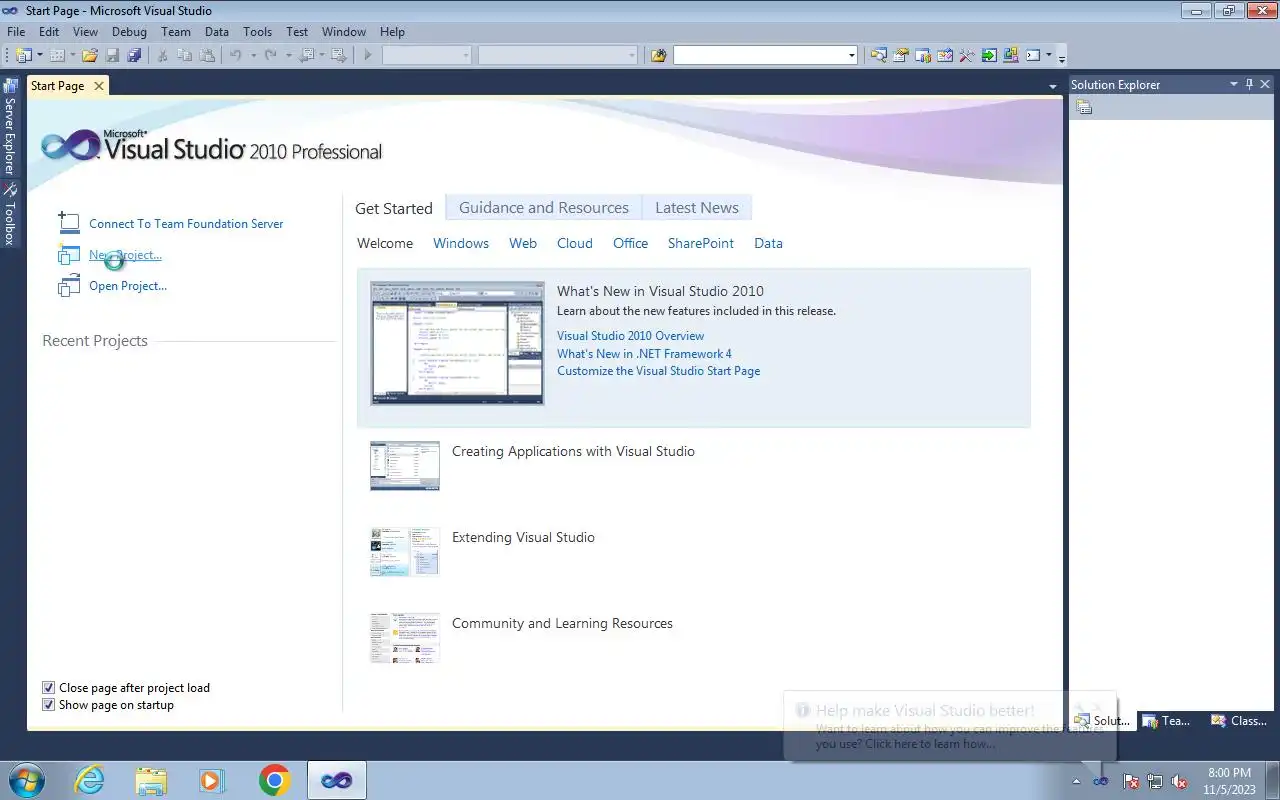Open Properties Window from its toolbar icon
This screenshot has width=1280, height=800.
pyautogui.click(x=901, y=55)
